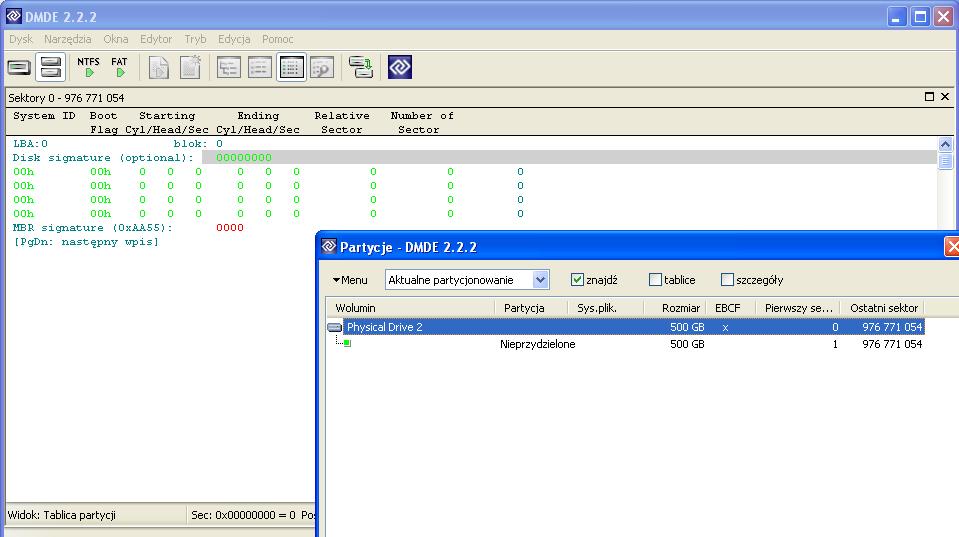Click the Sektory 0 - 976 771 054 panel title
959x537 pixels.
(x=66, y=98)
